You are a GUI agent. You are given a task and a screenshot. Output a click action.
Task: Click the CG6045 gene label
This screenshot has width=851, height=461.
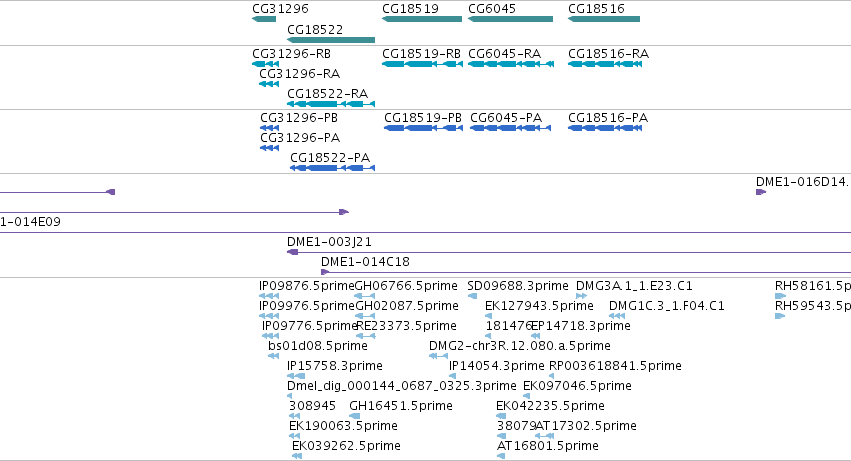tap(492, 9)
